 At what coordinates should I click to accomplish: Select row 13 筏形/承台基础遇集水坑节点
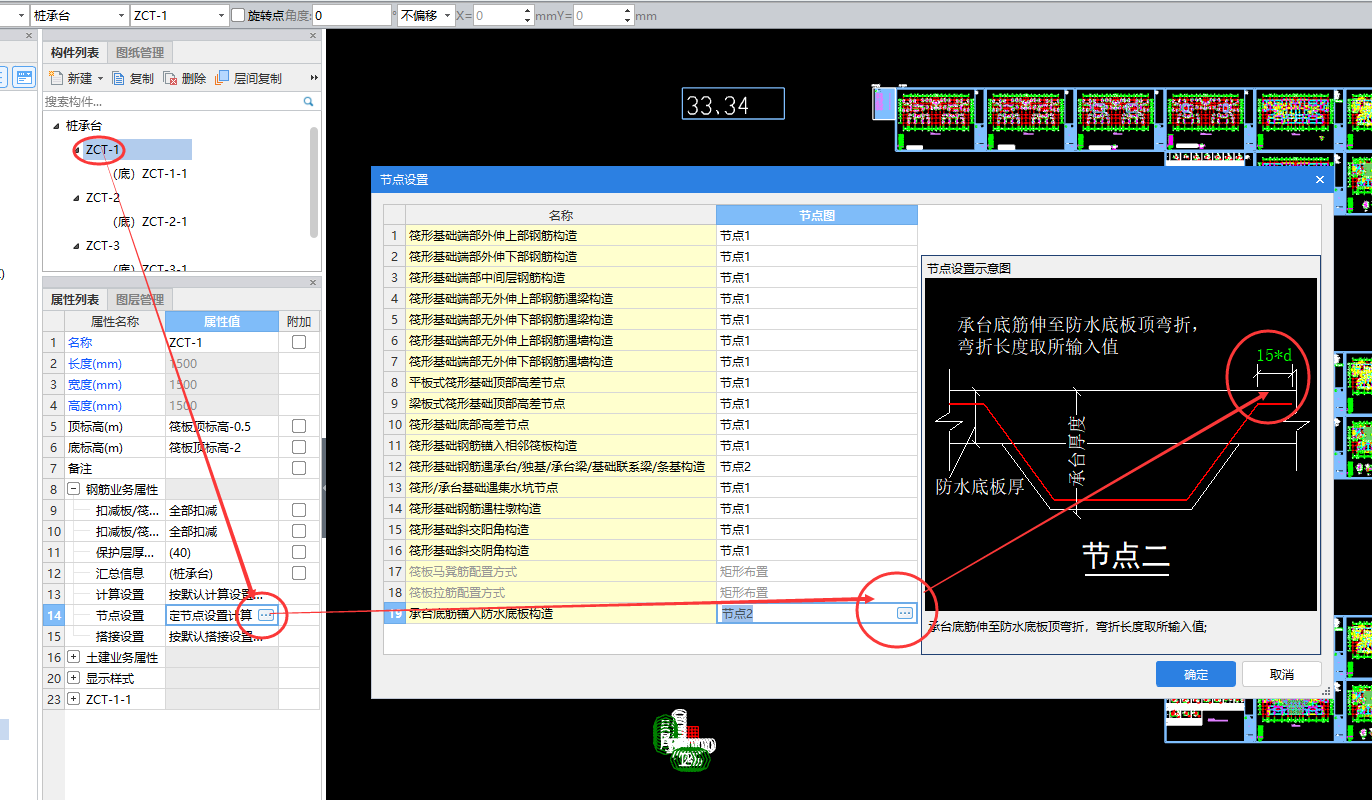[x=561, y=488]
